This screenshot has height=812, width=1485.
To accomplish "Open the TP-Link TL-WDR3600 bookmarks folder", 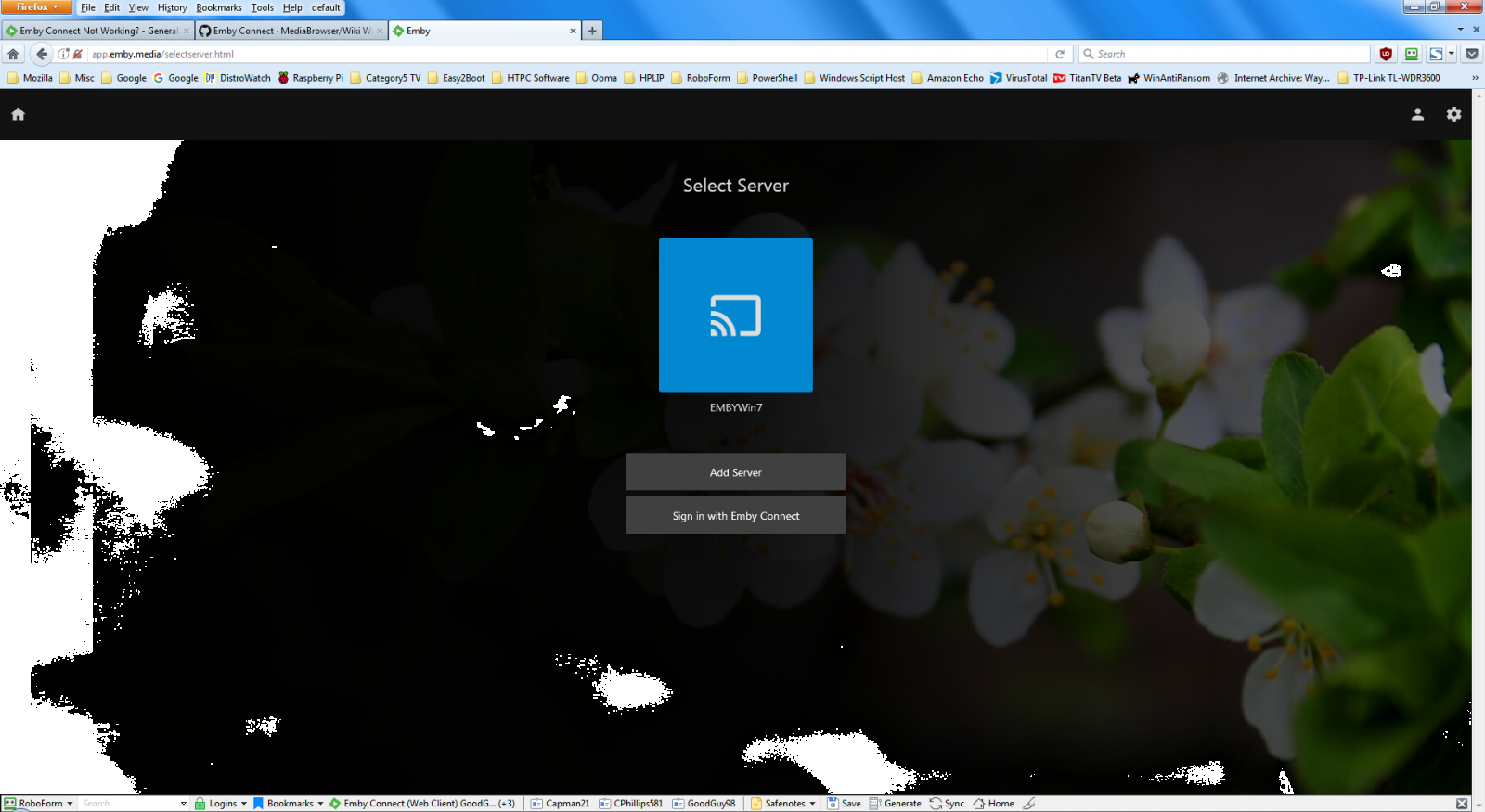I will click(x=1388, y=78).
